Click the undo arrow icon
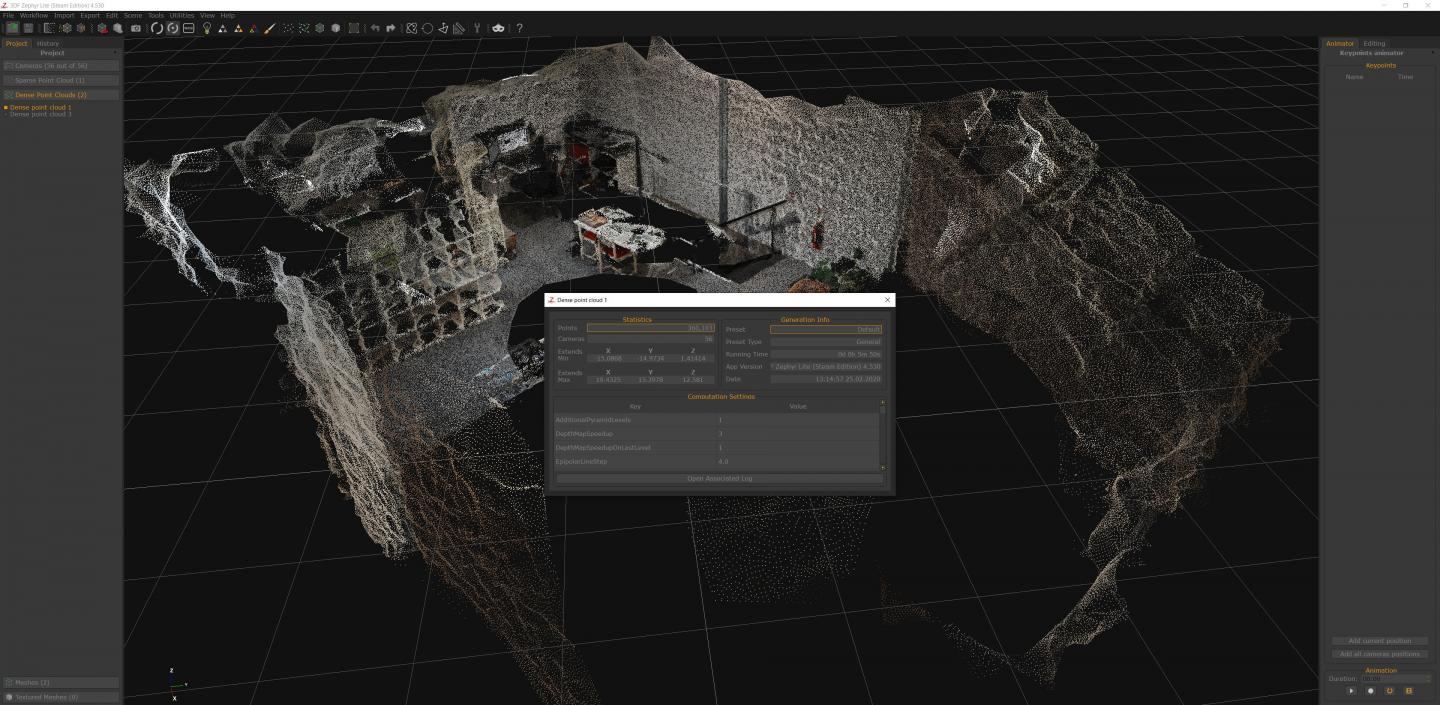 (375, 28)
